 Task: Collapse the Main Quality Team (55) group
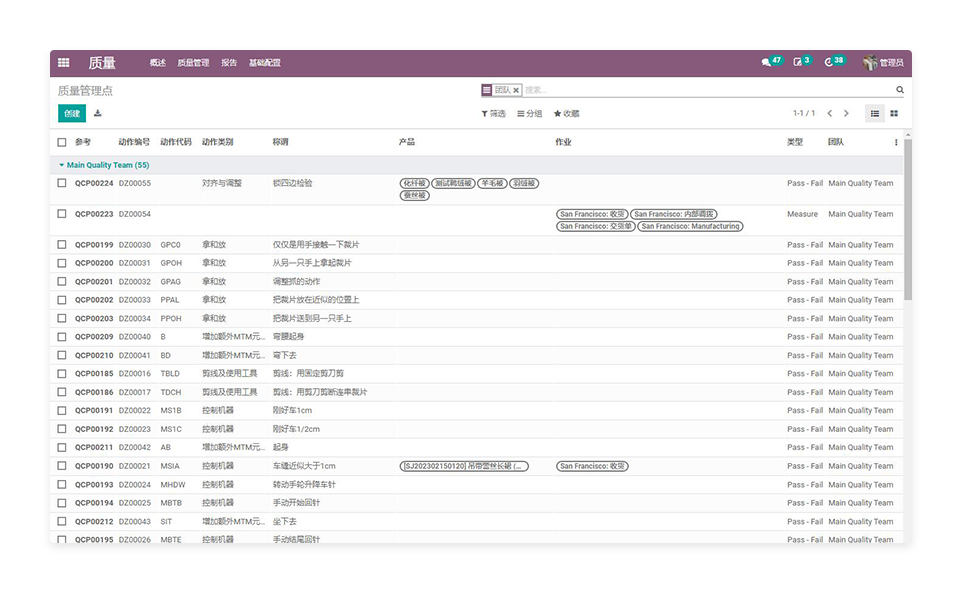tap(107, 165)
